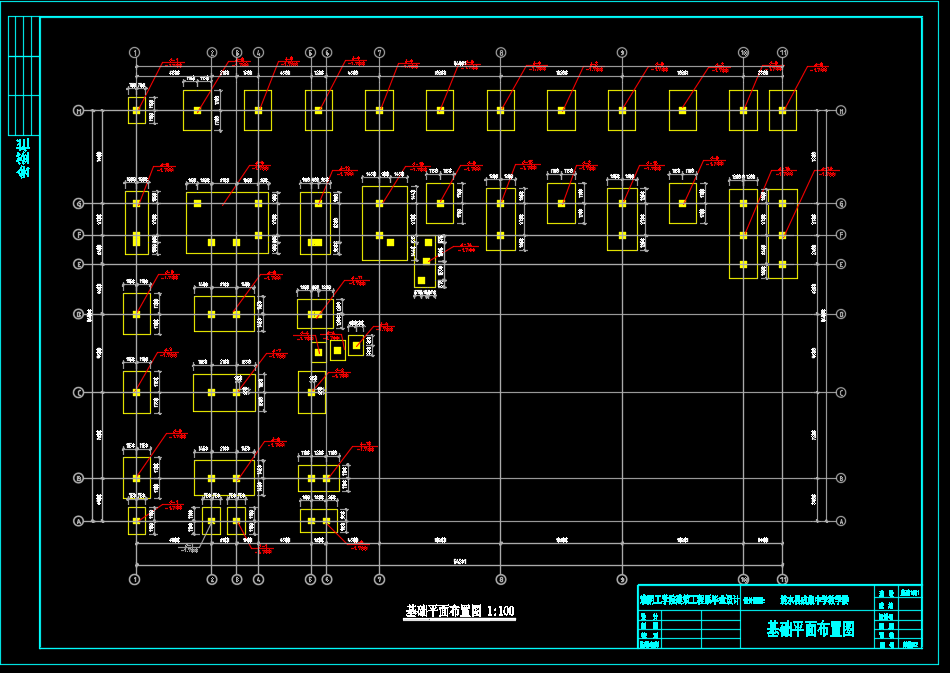Select the underlined title 基础平面布置图 1:100
This screenshot has width=950, height=673.
click(459, 611)
